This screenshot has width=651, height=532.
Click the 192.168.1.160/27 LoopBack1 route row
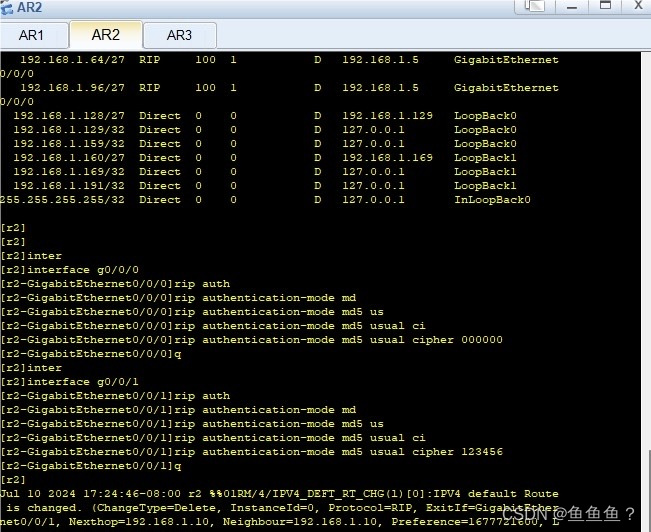click(265, 158)
